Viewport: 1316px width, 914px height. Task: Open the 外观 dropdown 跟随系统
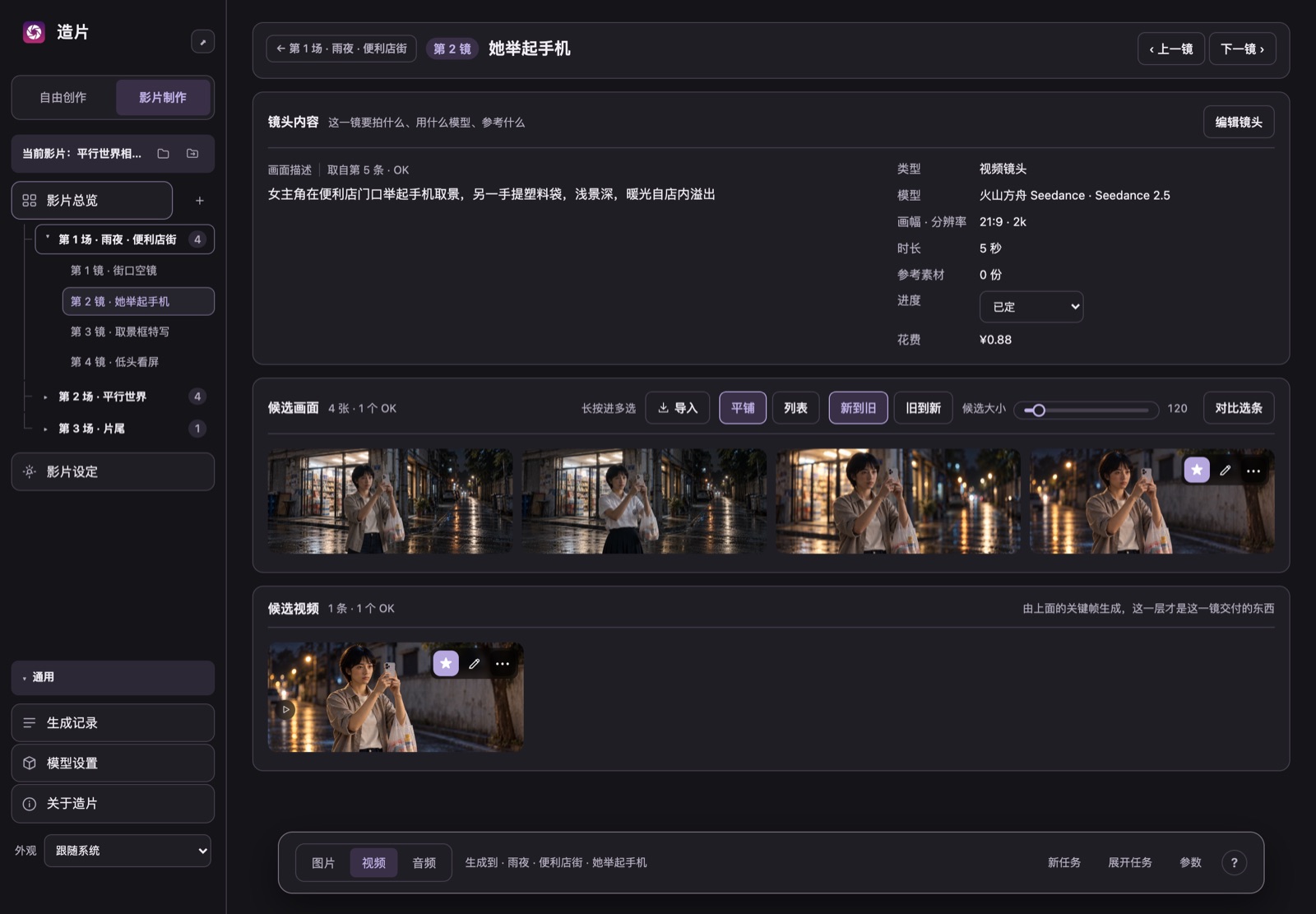click(127, 851)
